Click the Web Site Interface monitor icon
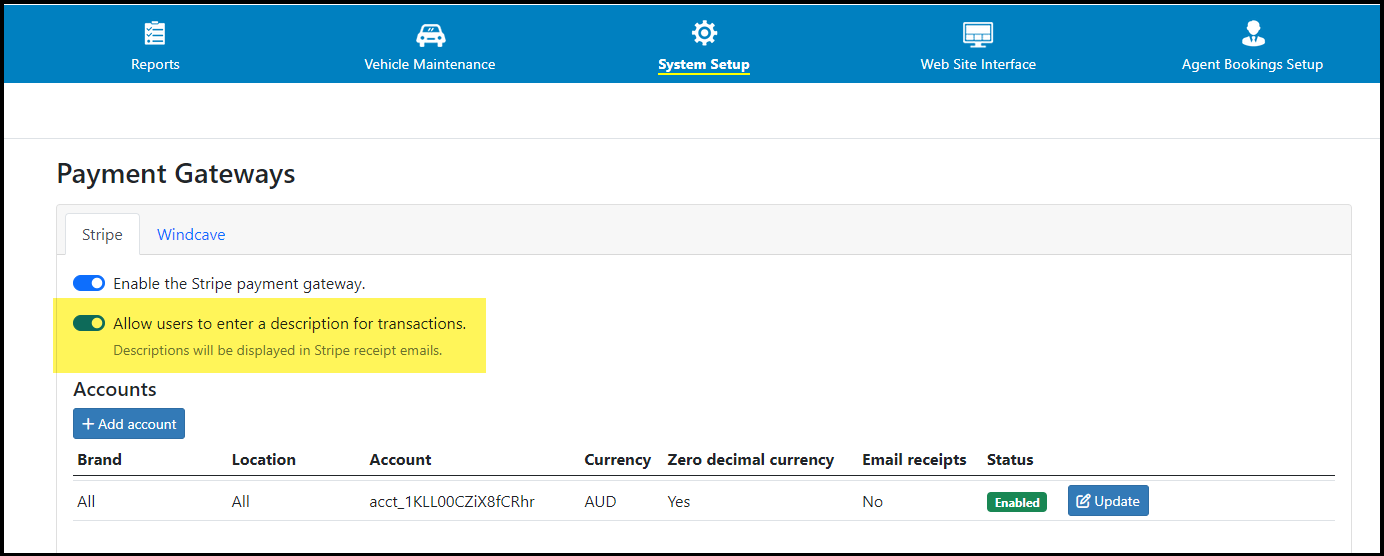This screenshot has width=1384, height=556. (x=978, y=34)
